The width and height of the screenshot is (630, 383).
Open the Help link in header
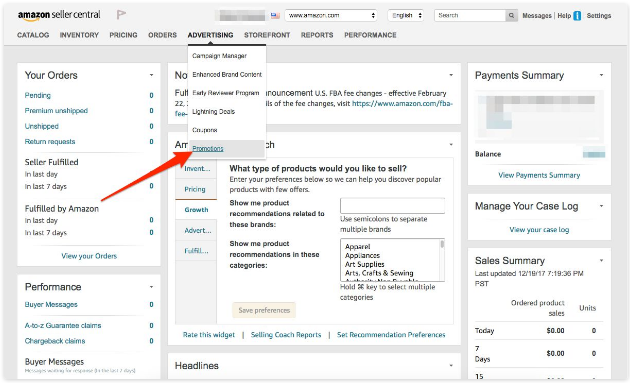(564, 16)
